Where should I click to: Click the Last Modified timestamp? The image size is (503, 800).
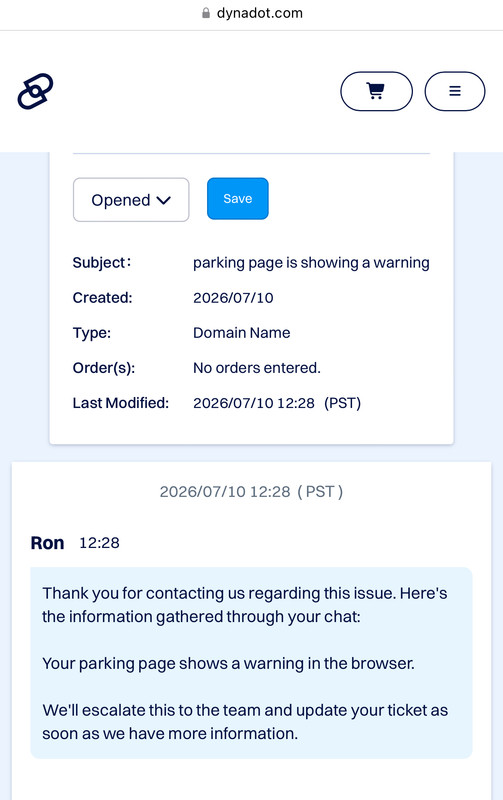277,403
